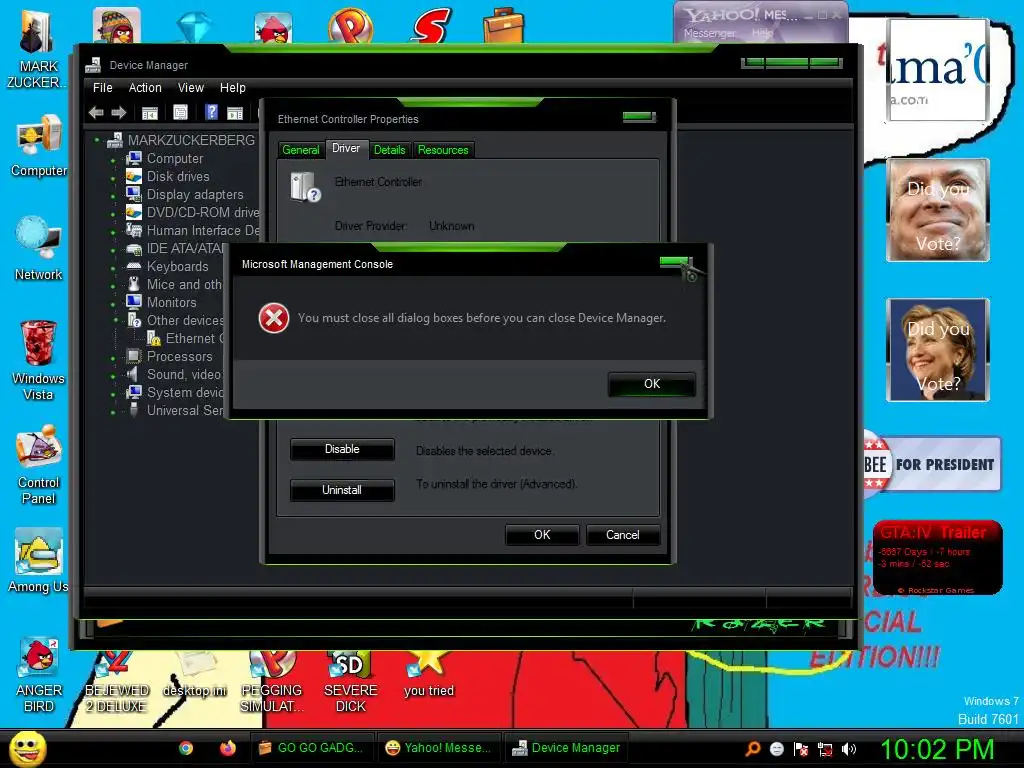
Task: Select the Universal Serial tree row
Action: [x=175, y=411]
